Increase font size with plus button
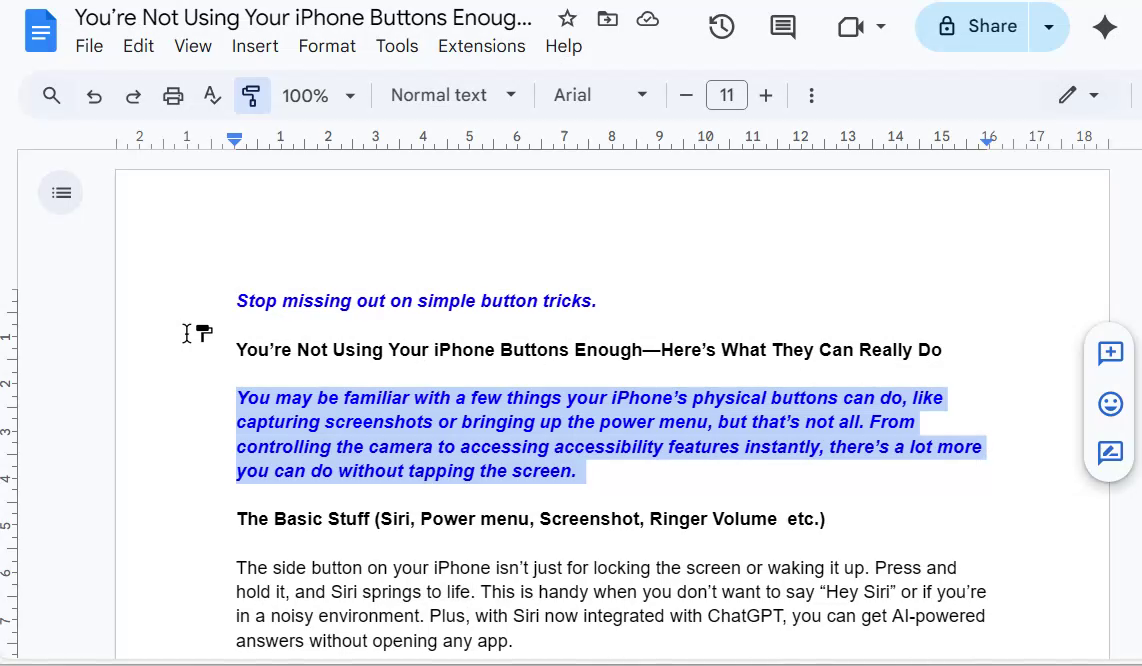Screen dimensions: 1142x666 click(x=766, y=96)
